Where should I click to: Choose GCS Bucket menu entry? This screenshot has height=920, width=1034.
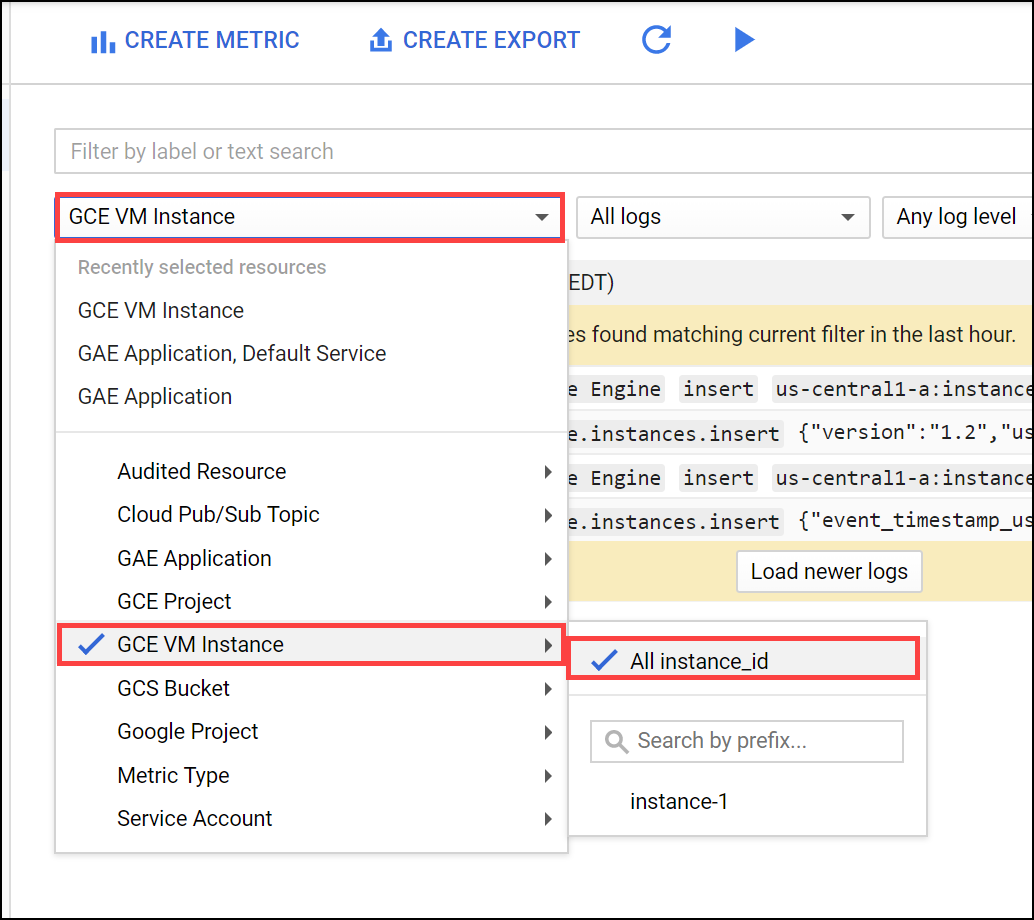[x=311, y=689]
